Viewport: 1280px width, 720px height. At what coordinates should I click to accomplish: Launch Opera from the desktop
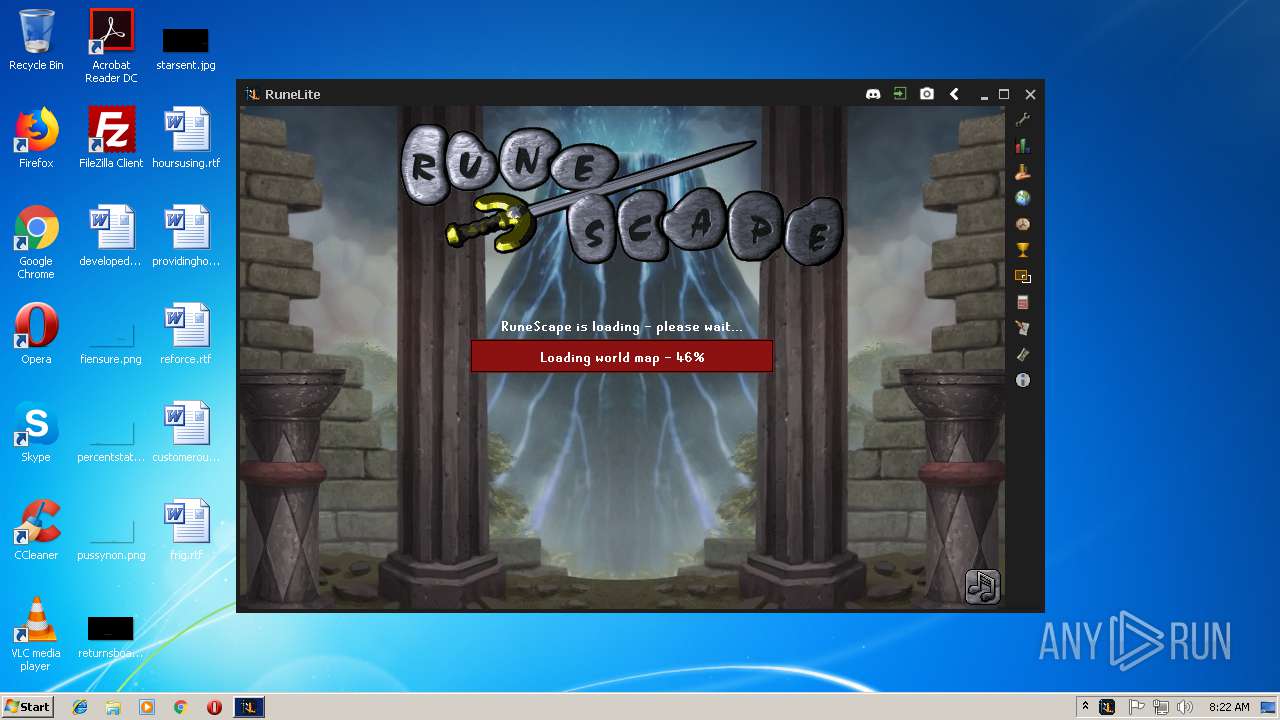click(36, 334)
